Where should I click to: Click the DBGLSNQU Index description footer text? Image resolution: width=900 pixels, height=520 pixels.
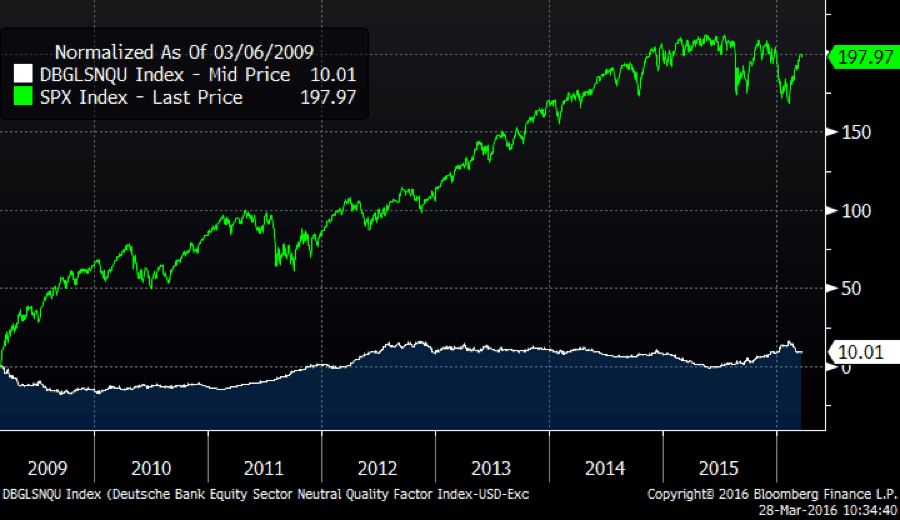(x=265, y=494)
